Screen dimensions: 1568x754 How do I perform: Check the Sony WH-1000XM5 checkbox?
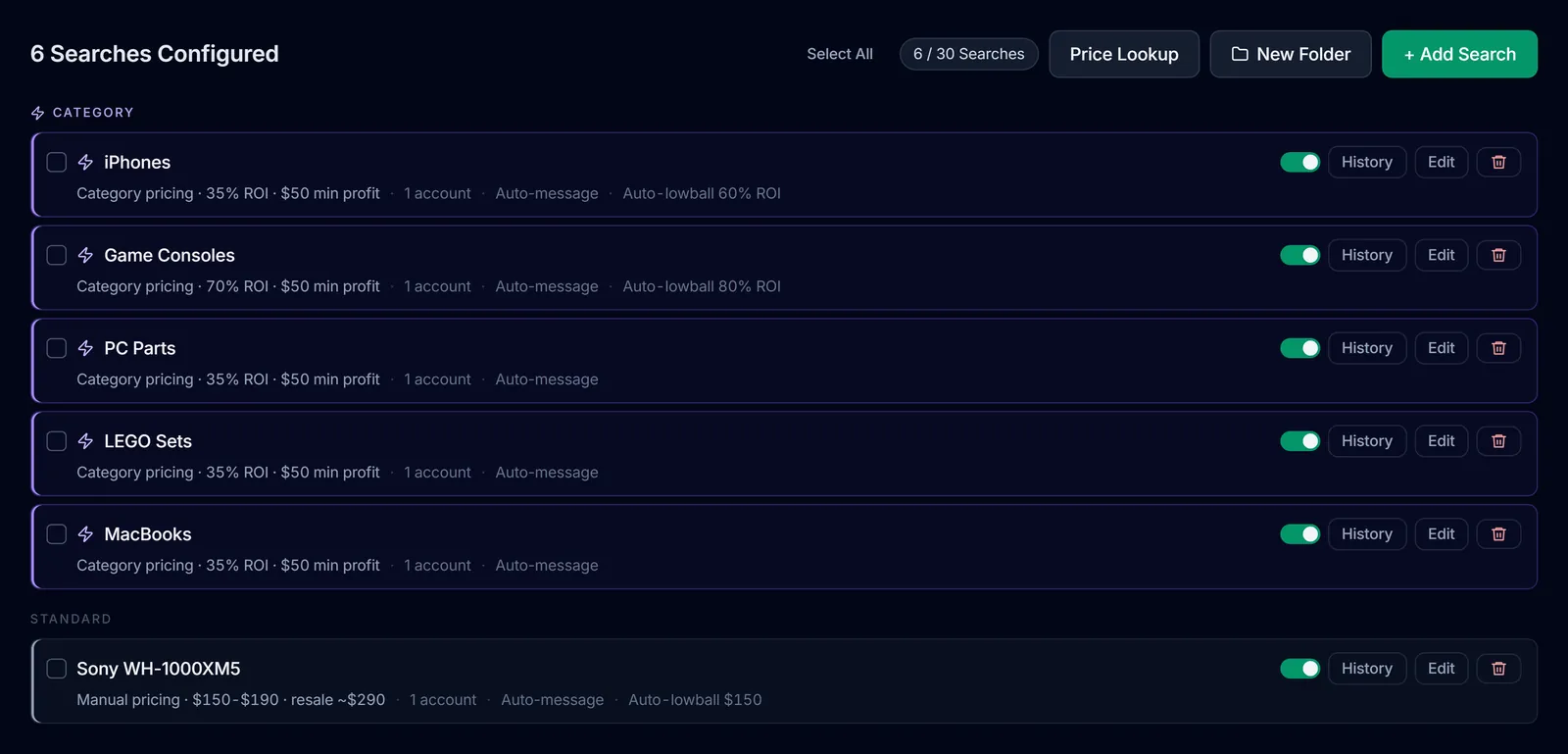(57, 669)
